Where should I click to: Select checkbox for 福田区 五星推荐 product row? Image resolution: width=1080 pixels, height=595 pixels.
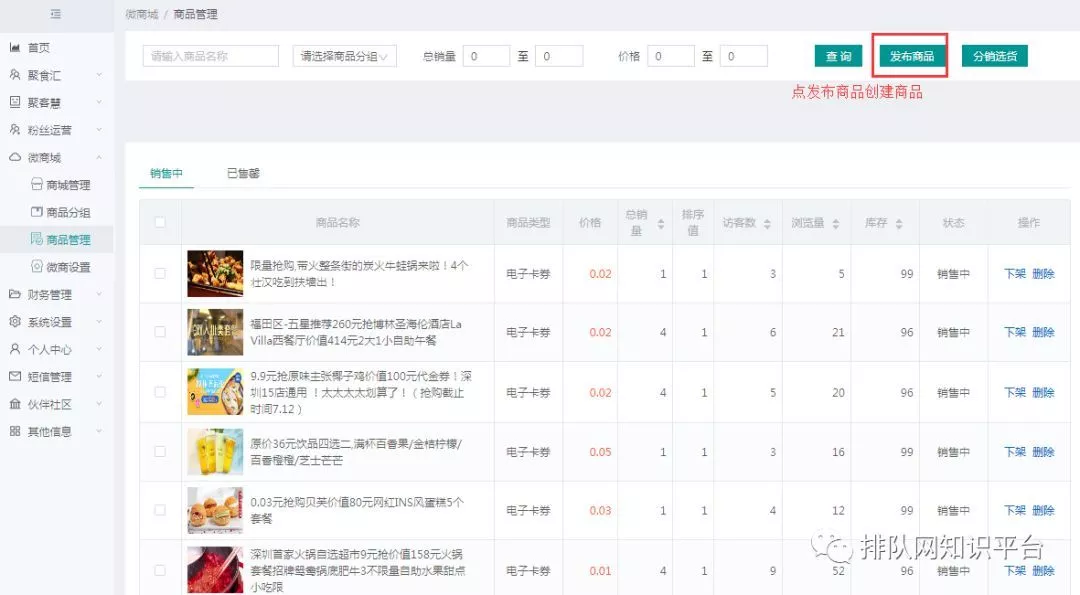pyautogui.click(x=160, y=333)
